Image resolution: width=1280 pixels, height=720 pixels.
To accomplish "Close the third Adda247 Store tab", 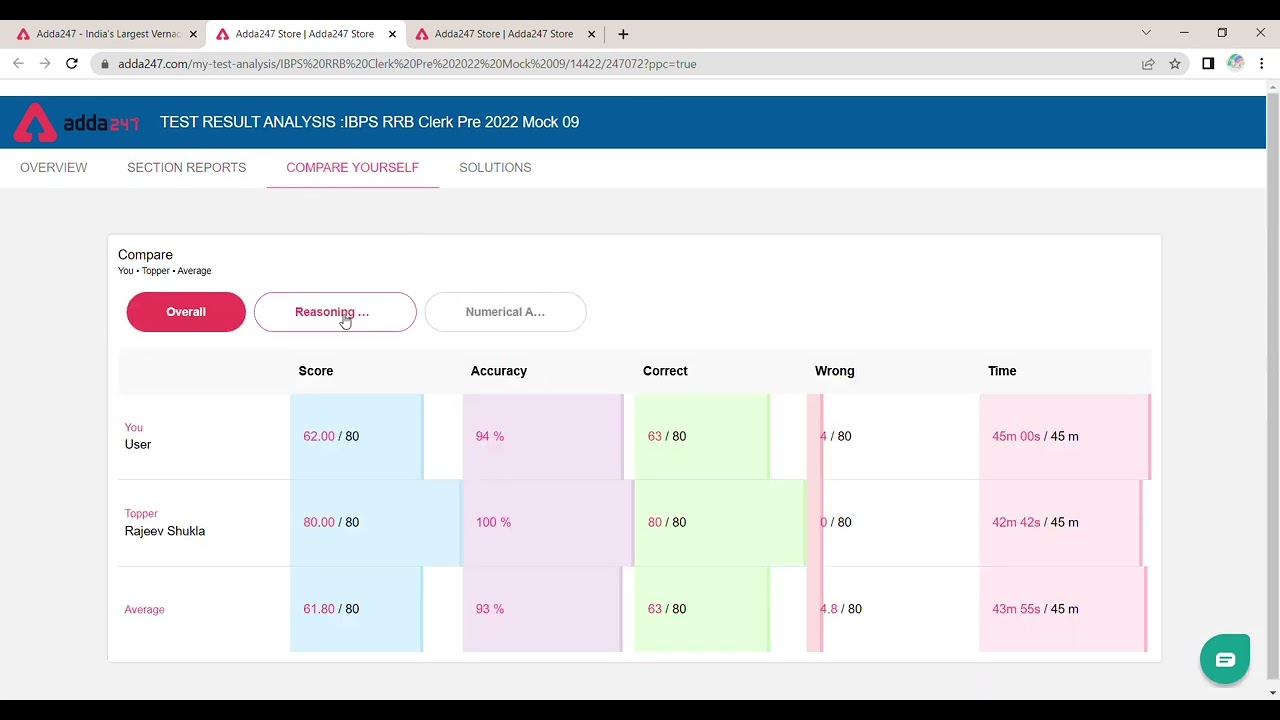I will pos(591,34).
